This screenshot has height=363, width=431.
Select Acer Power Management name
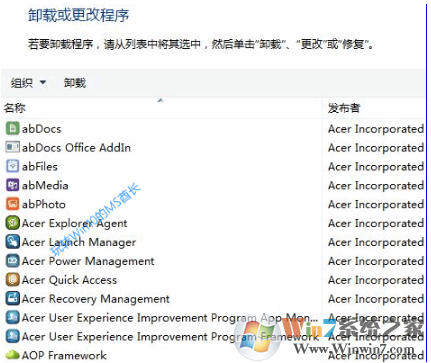click(x=88, y=261)
